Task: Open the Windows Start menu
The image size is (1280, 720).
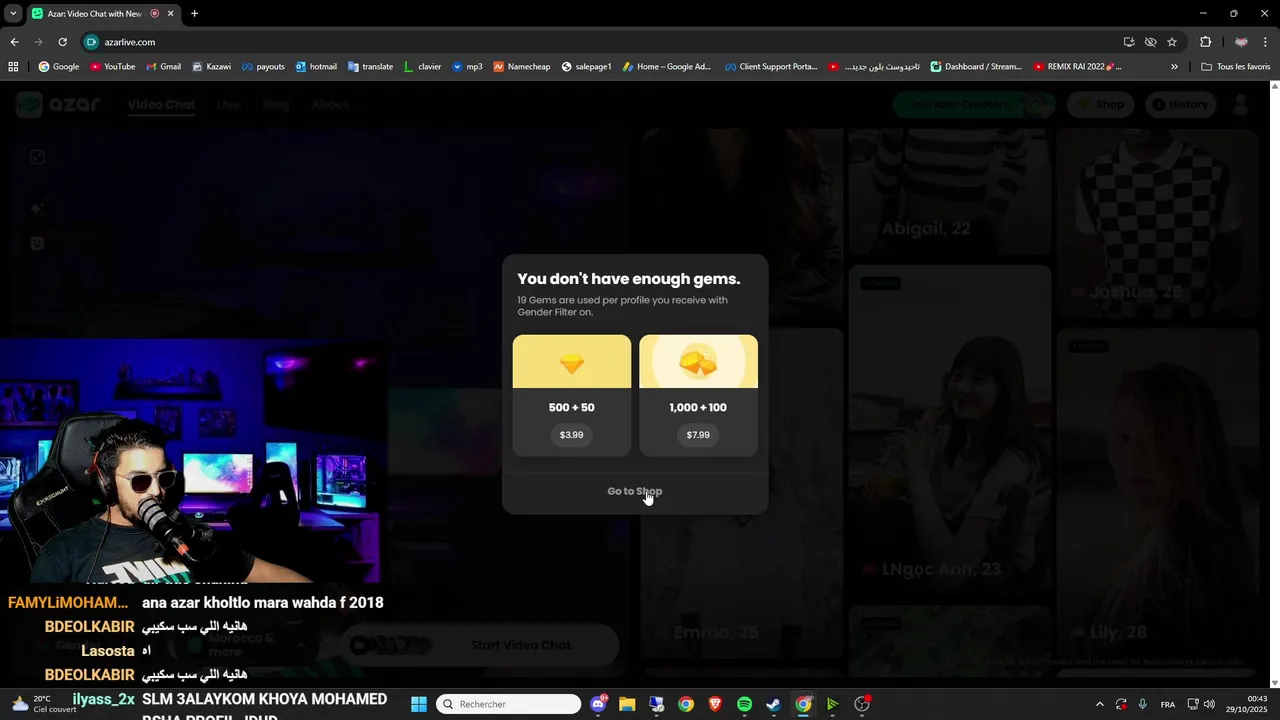Action: pyautogui.click(x=419, y=704)
